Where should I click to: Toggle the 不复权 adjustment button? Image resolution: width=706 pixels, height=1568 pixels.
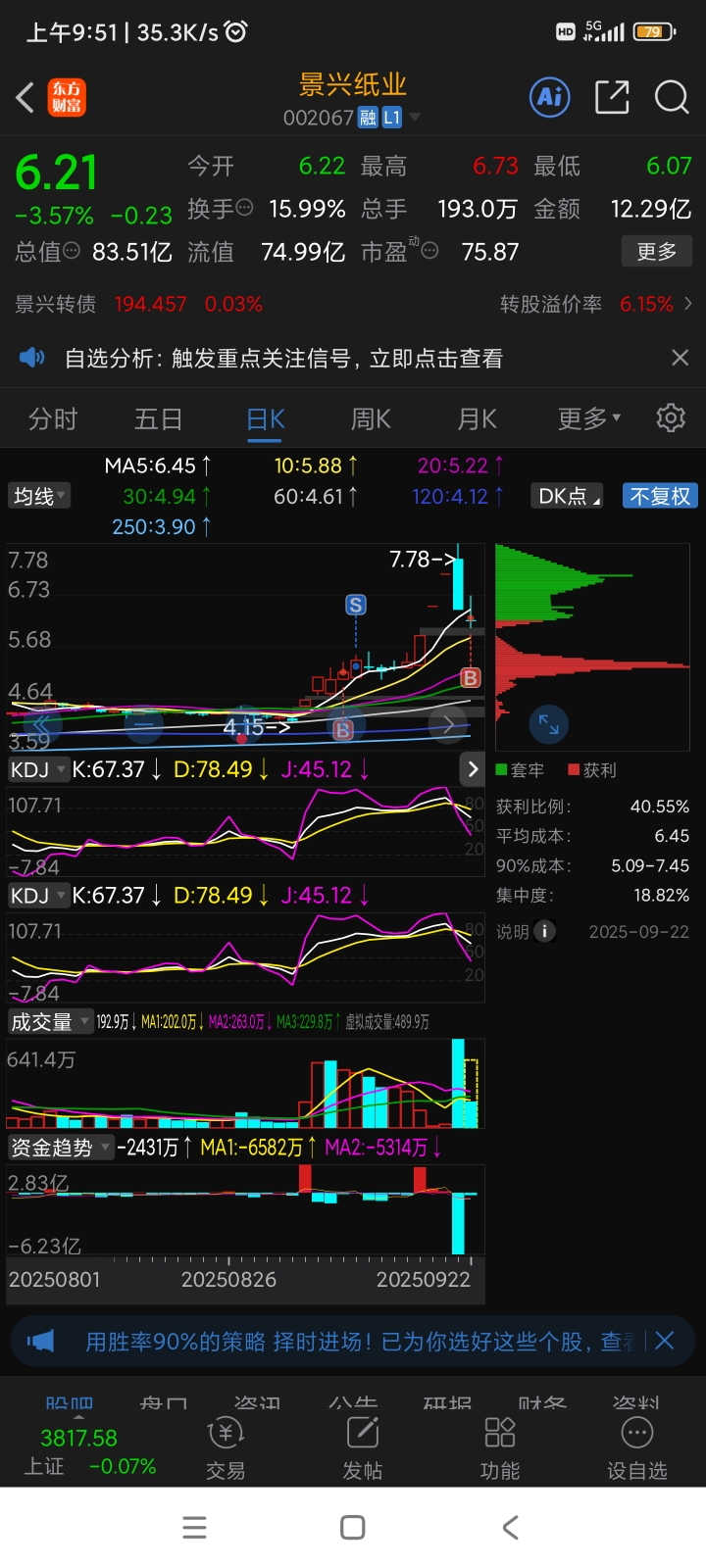click(660, 496)
